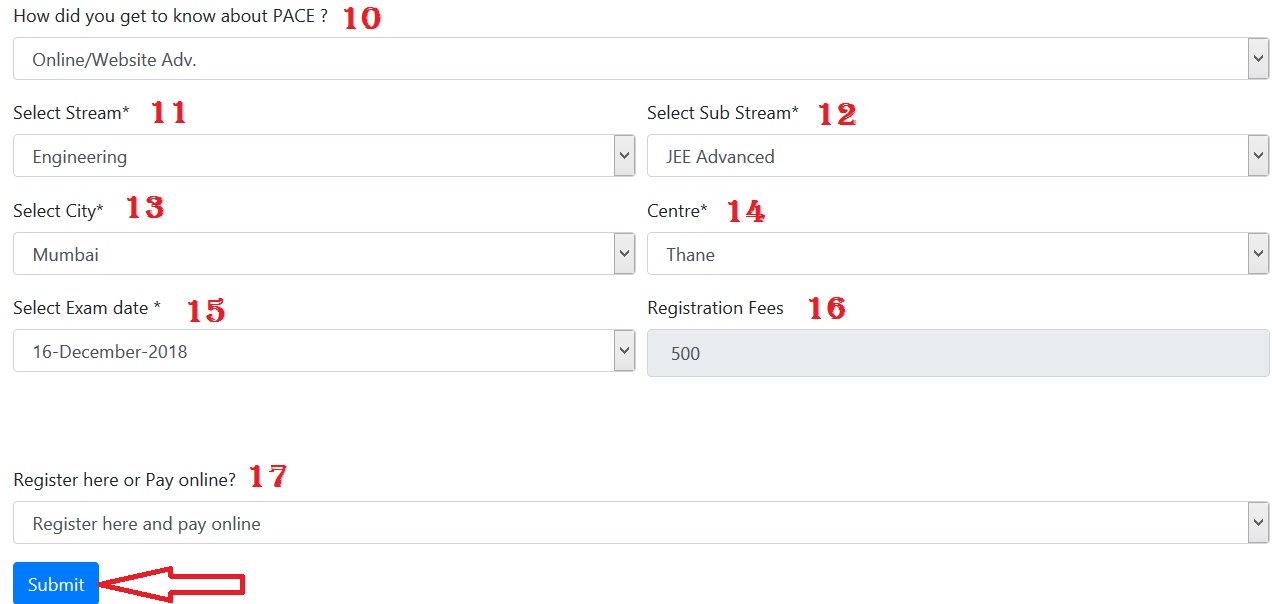
Task: Click the 'Select Exam date *' label
Action: pyautogui.click(x=87, y=308)
